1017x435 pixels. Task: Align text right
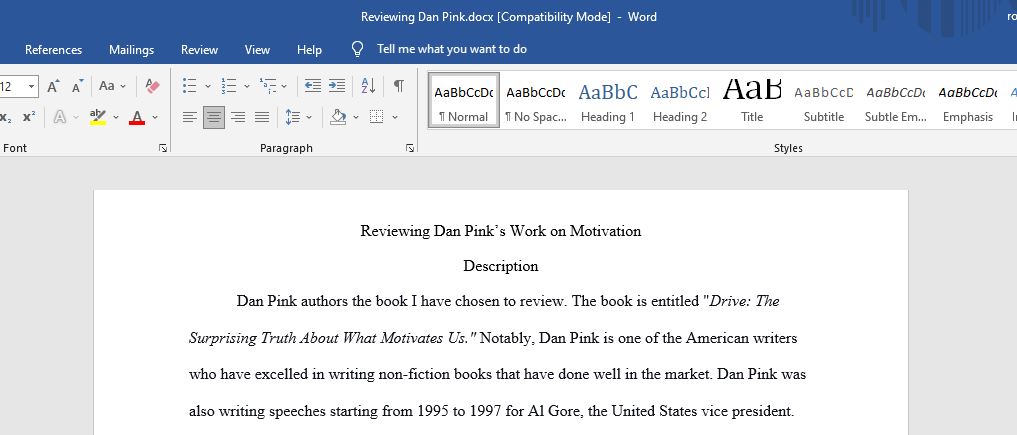click(238, 117)
